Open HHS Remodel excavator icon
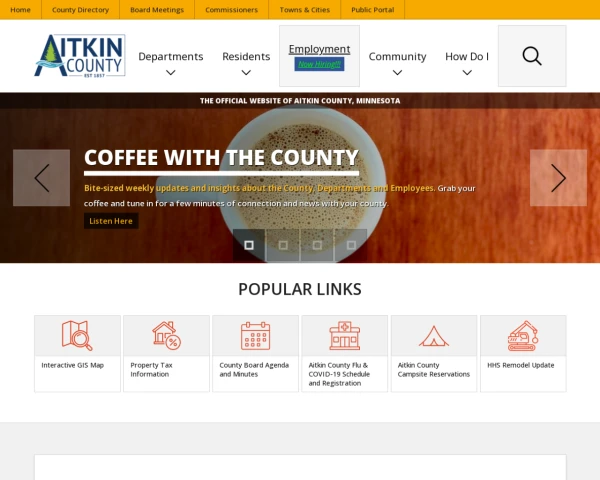Image resolution: width=600 pixels, height=480 pixels. coord(523,336)
